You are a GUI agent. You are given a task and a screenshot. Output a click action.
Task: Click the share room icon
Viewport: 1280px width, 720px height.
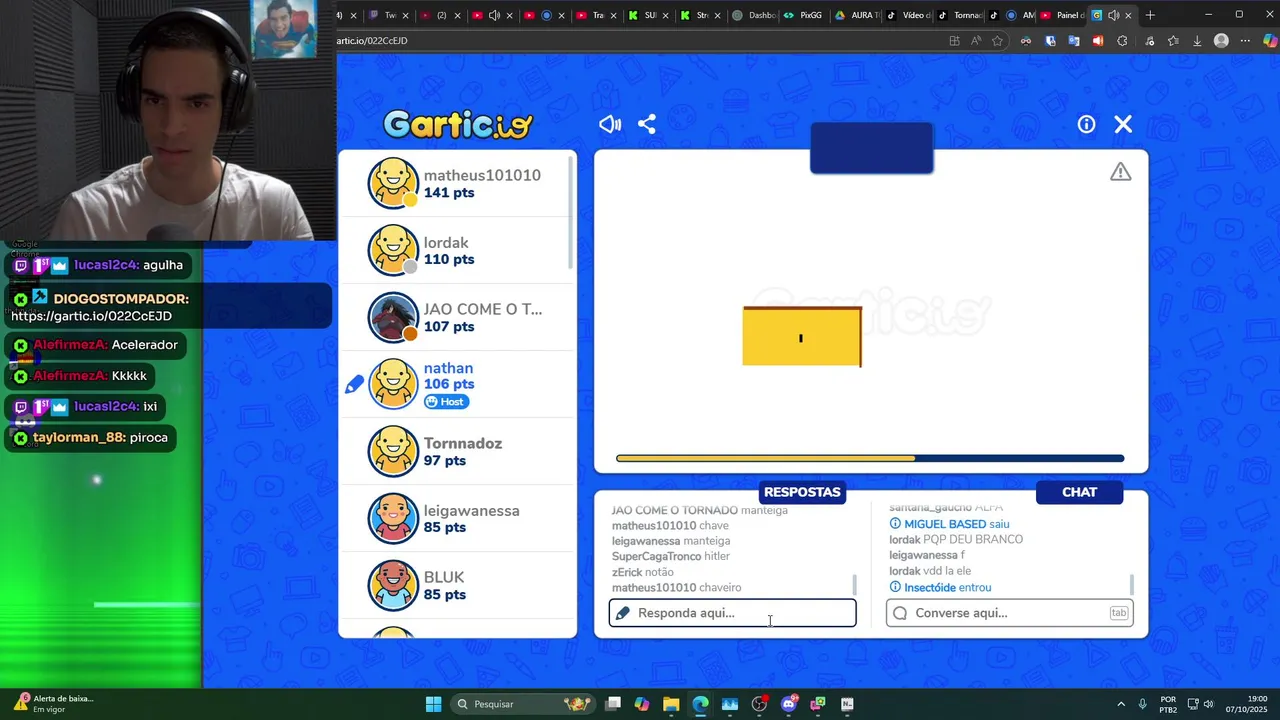(647, 124)
